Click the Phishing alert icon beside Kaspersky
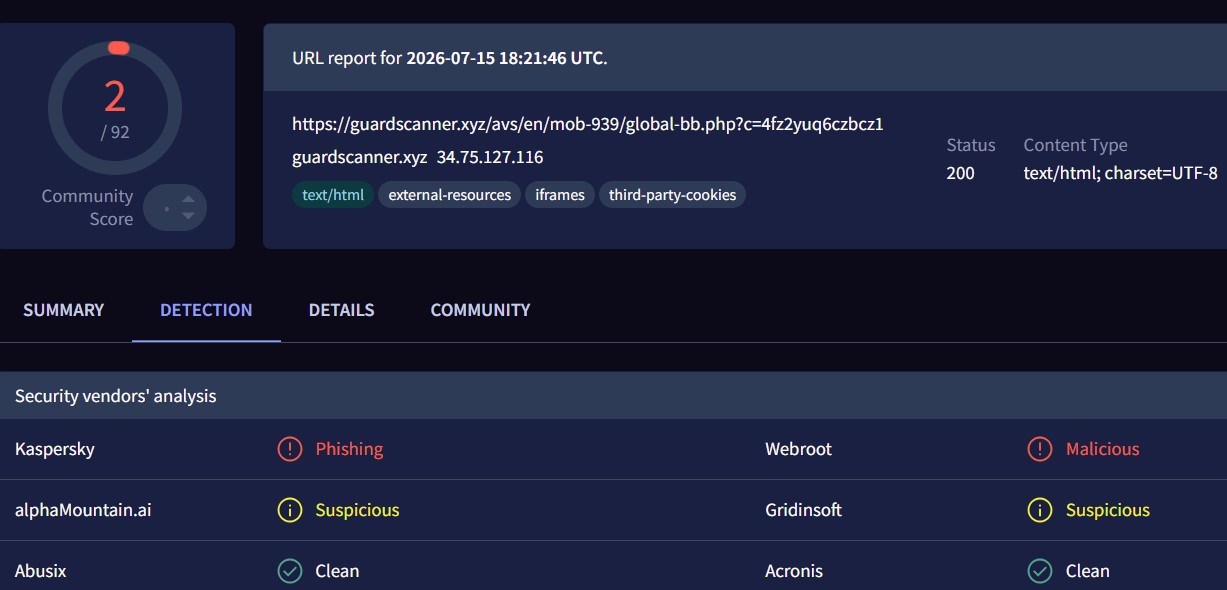Screen dimensions: 1227x590 pos(289,449)
